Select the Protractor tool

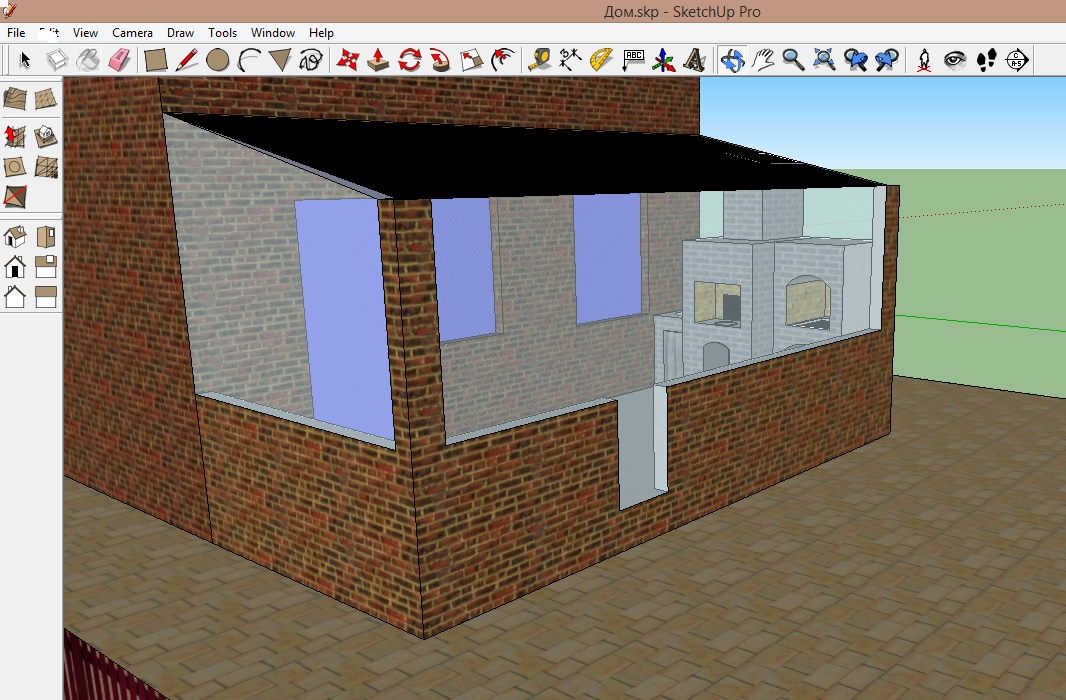click(x=601, y=60)
